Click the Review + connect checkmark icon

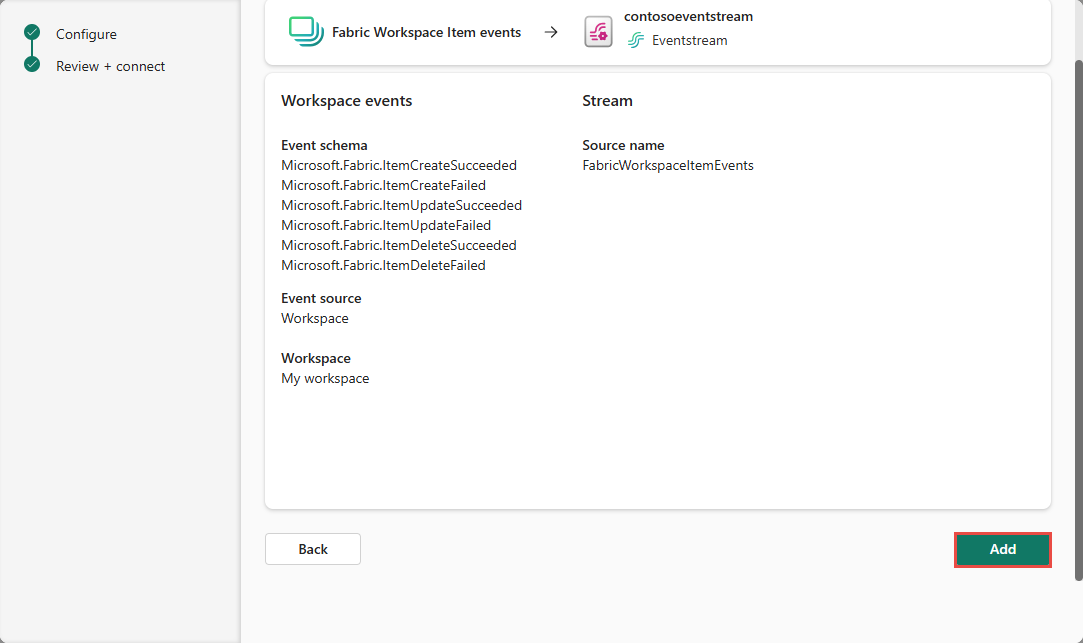tap(32, 65)
